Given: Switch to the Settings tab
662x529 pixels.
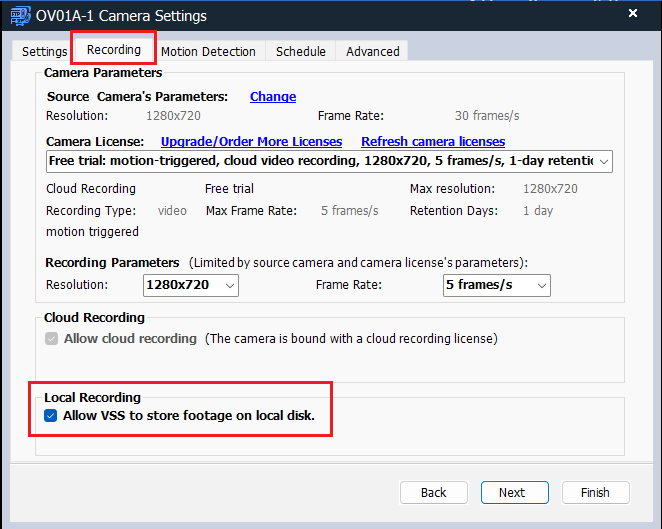Looking at the screenshot, I should click(45, 51).
